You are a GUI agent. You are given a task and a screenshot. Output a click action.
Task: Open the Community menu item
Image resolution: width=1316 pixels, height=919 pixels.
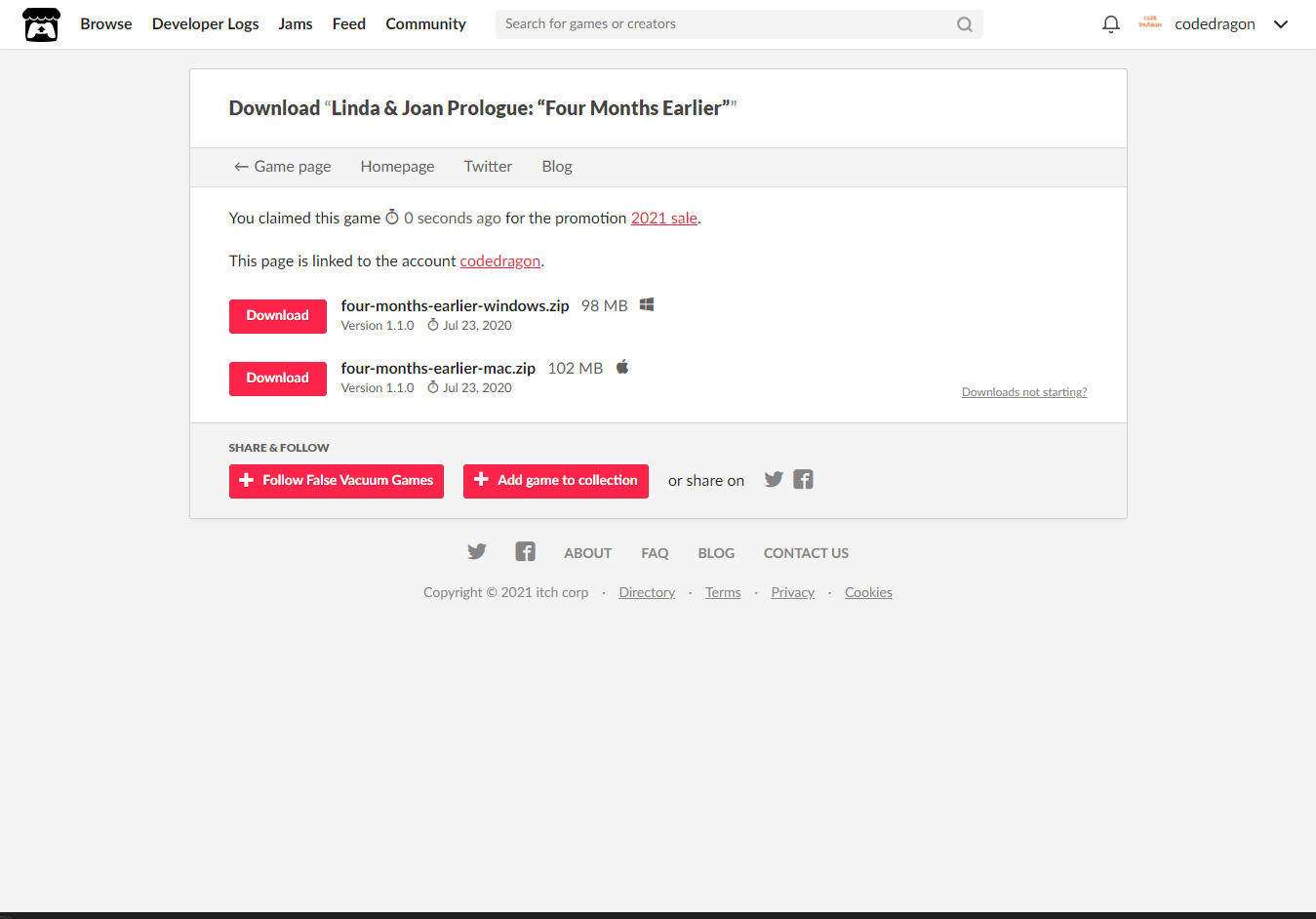426,24
